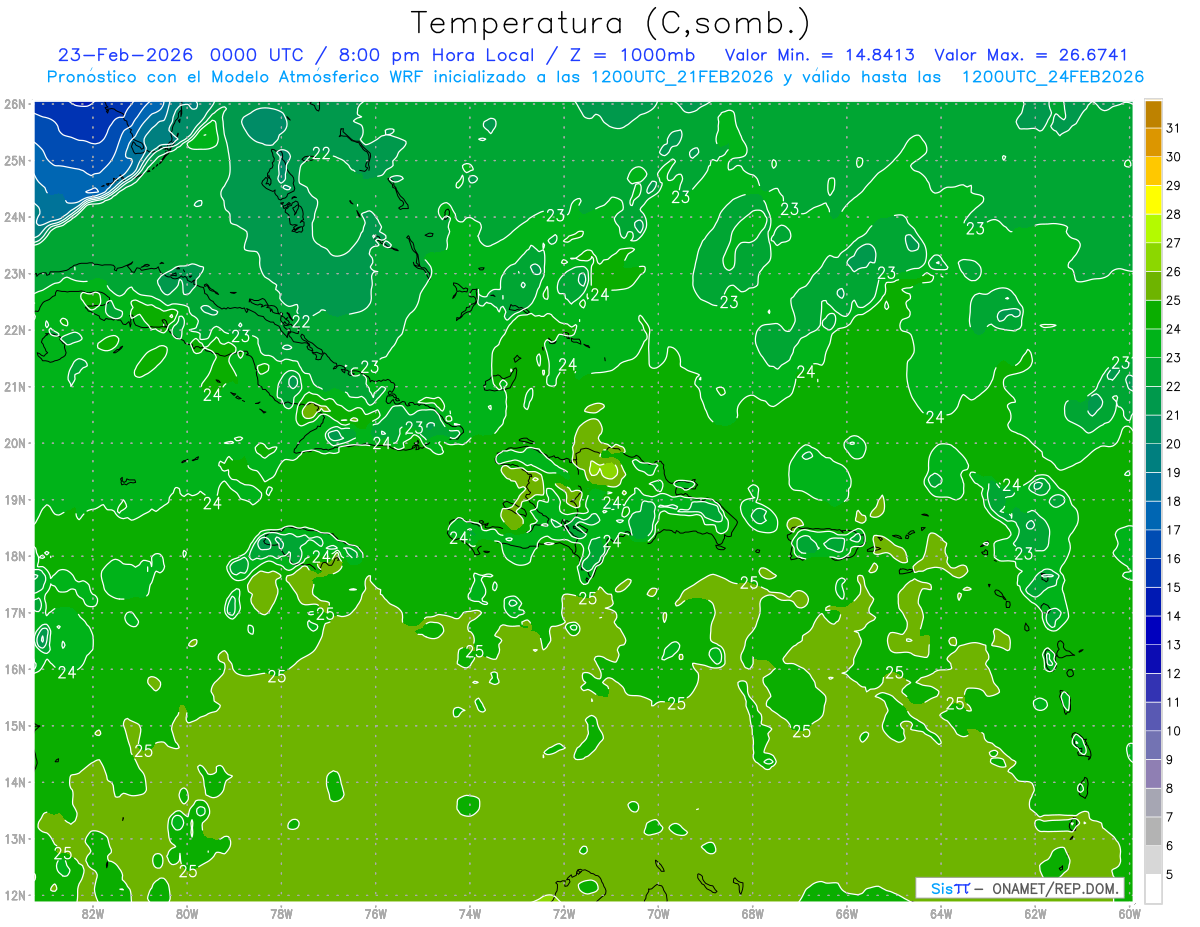Click the '28' value on the color scale

point(1174,215)
